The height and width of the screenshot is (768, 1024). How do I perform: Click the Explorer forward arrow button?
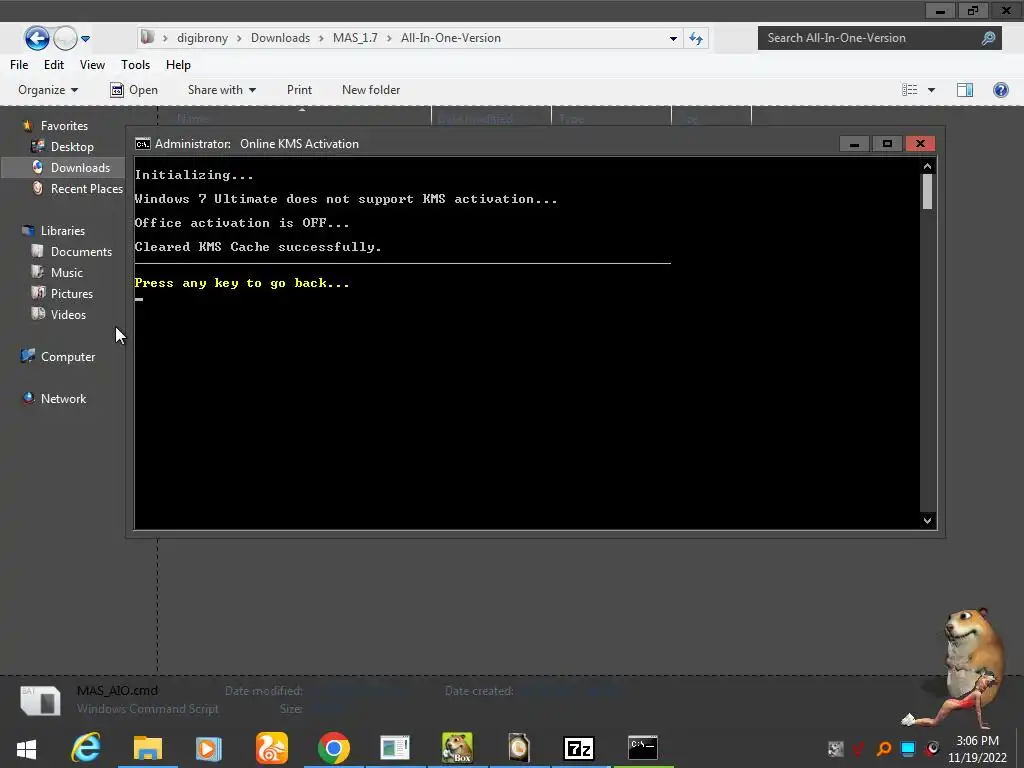click(65, 39)
